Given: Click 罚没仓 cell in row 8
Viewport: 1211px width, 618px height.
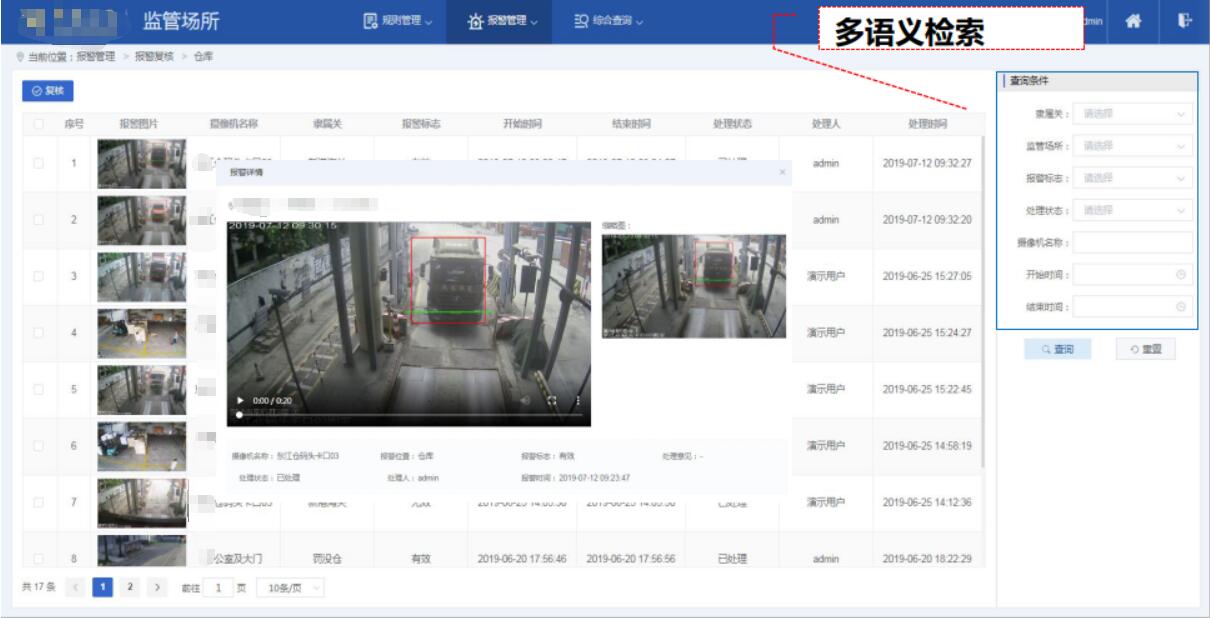Looking at the screenshot, I should point(328,559).
